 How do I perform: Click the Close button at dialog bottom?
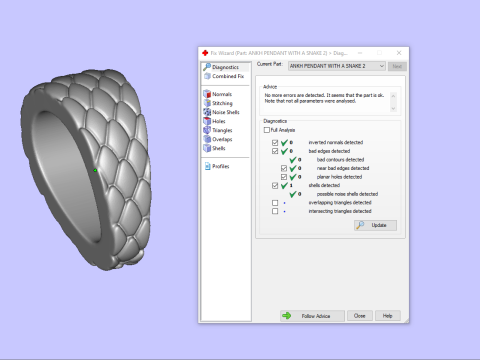(359, 316)
